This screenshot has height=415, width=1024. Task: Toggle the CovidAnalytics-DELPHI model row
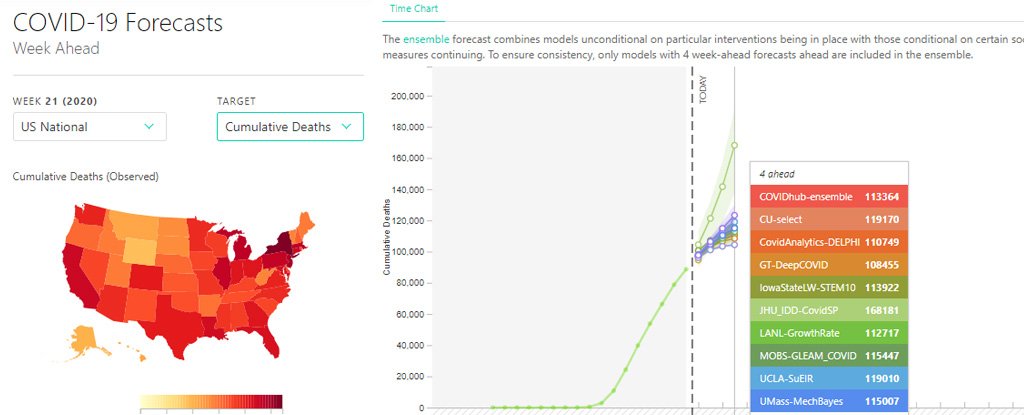(x=829, y=242)
